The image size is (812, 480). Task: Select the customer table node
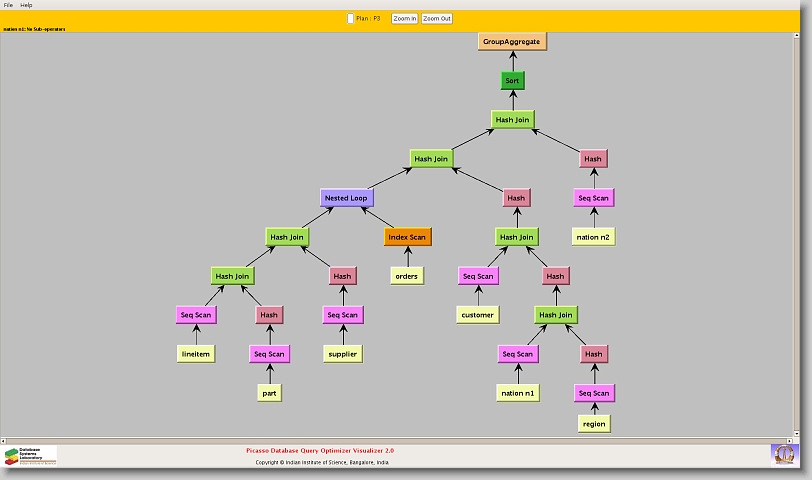[x=477, y=315]
